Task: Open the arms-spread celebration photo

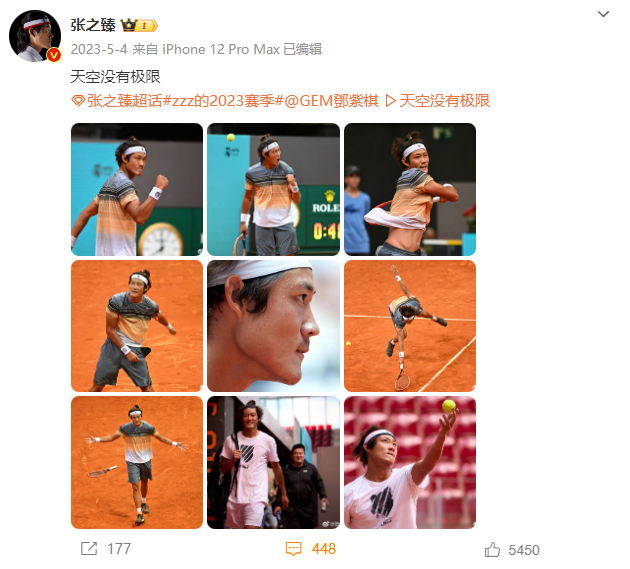Action: coord(137,463)
